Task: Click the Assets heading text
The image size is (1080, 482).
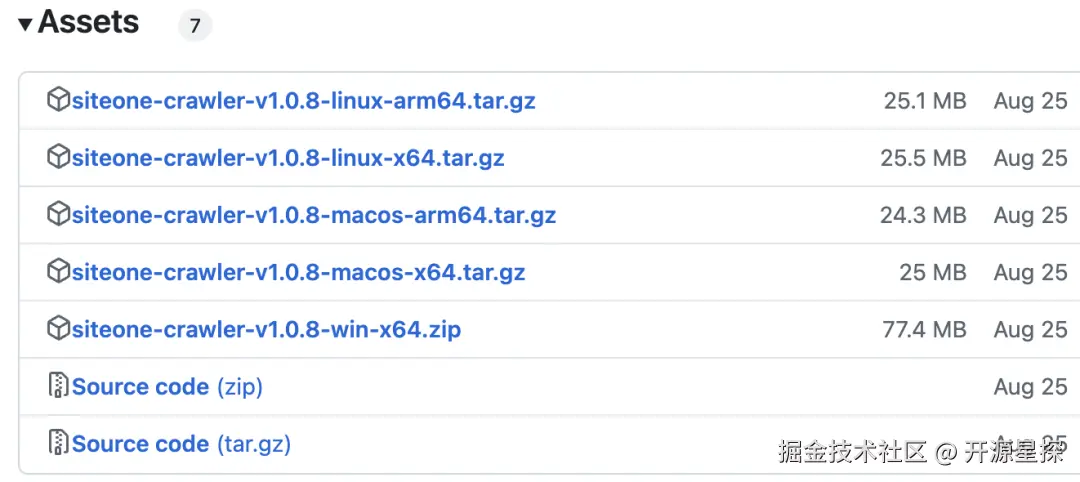Action: (x=88, y=23)
